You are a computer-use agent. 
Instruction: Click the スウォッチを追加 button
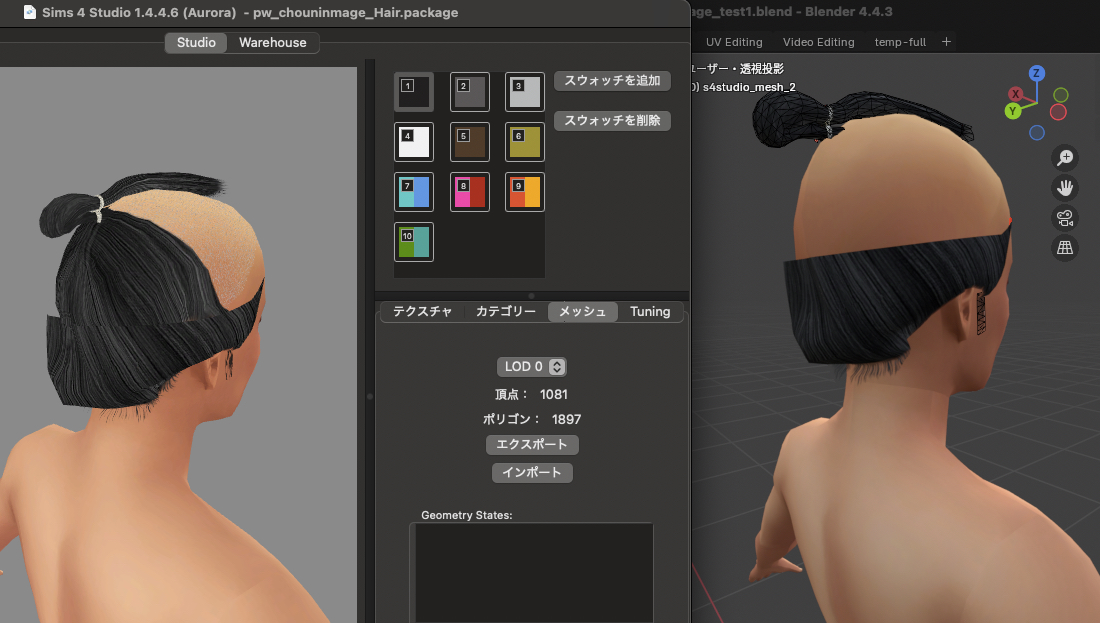click(612, 81)
